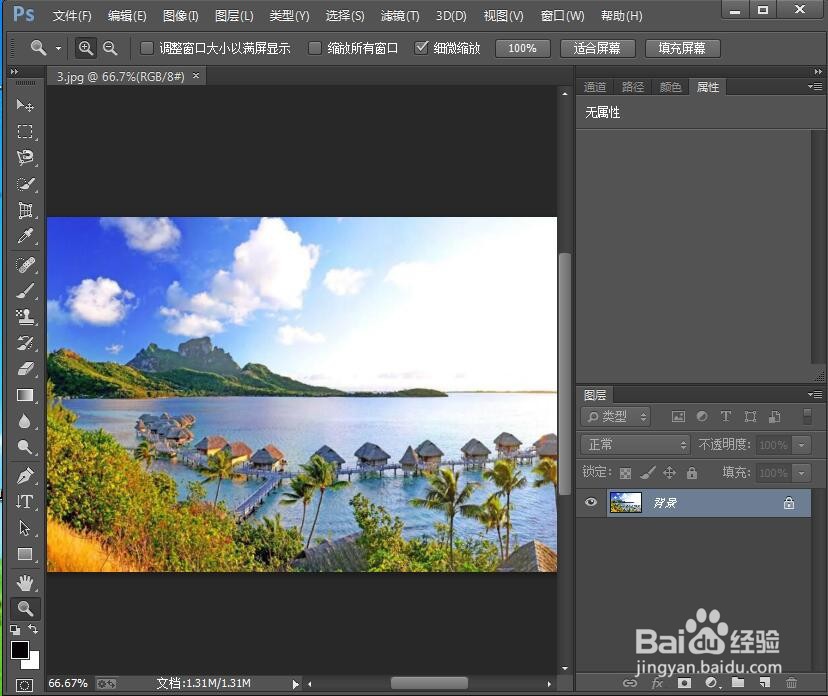Select the Crop tool
This screenshot has height=696, width=828.
[25, 210]
